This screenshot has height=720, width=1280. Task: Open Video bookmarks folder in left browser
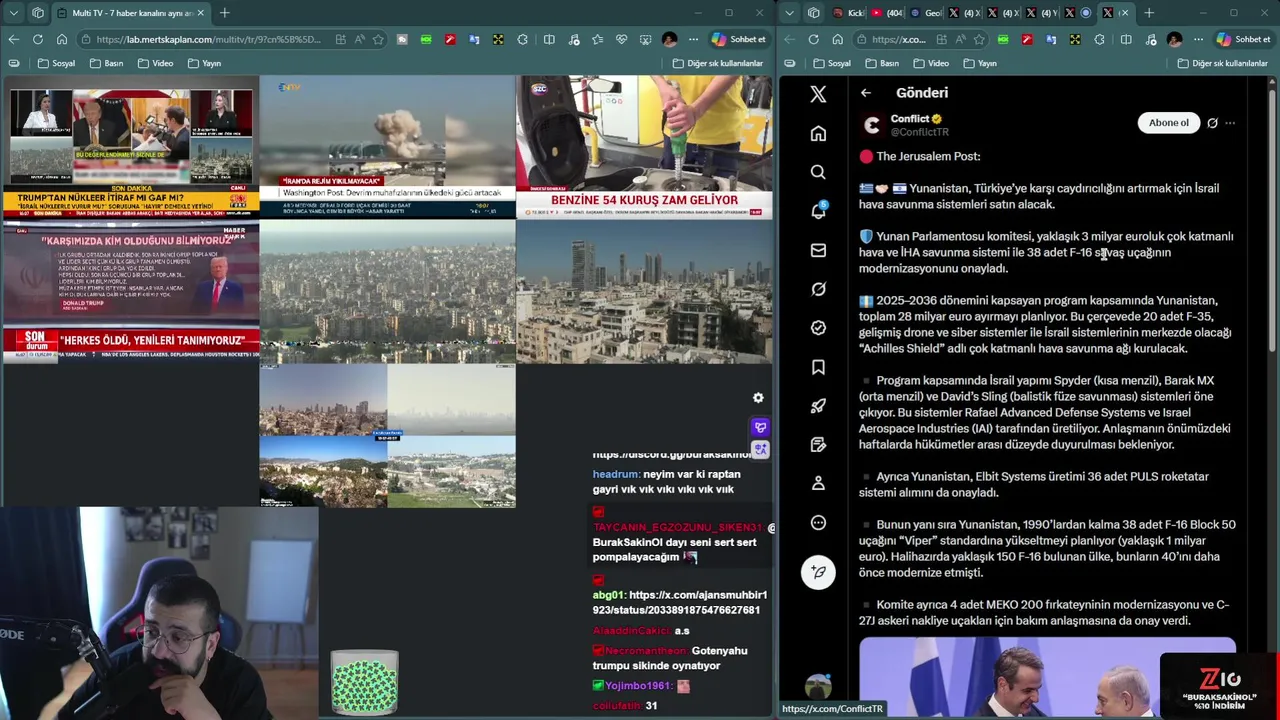(154, 63)
